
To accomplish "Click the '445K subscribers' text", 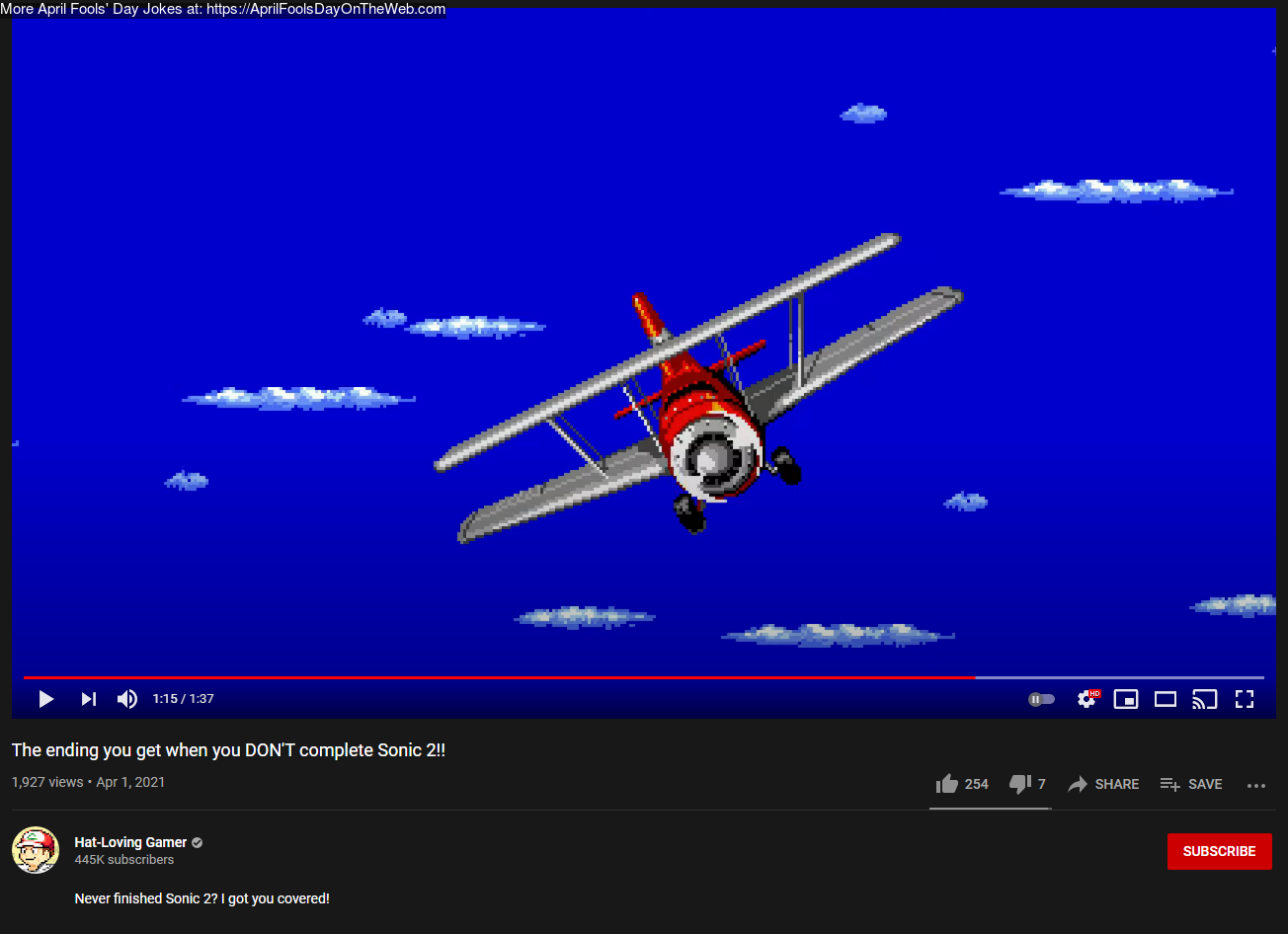I will tap(124, 860).
